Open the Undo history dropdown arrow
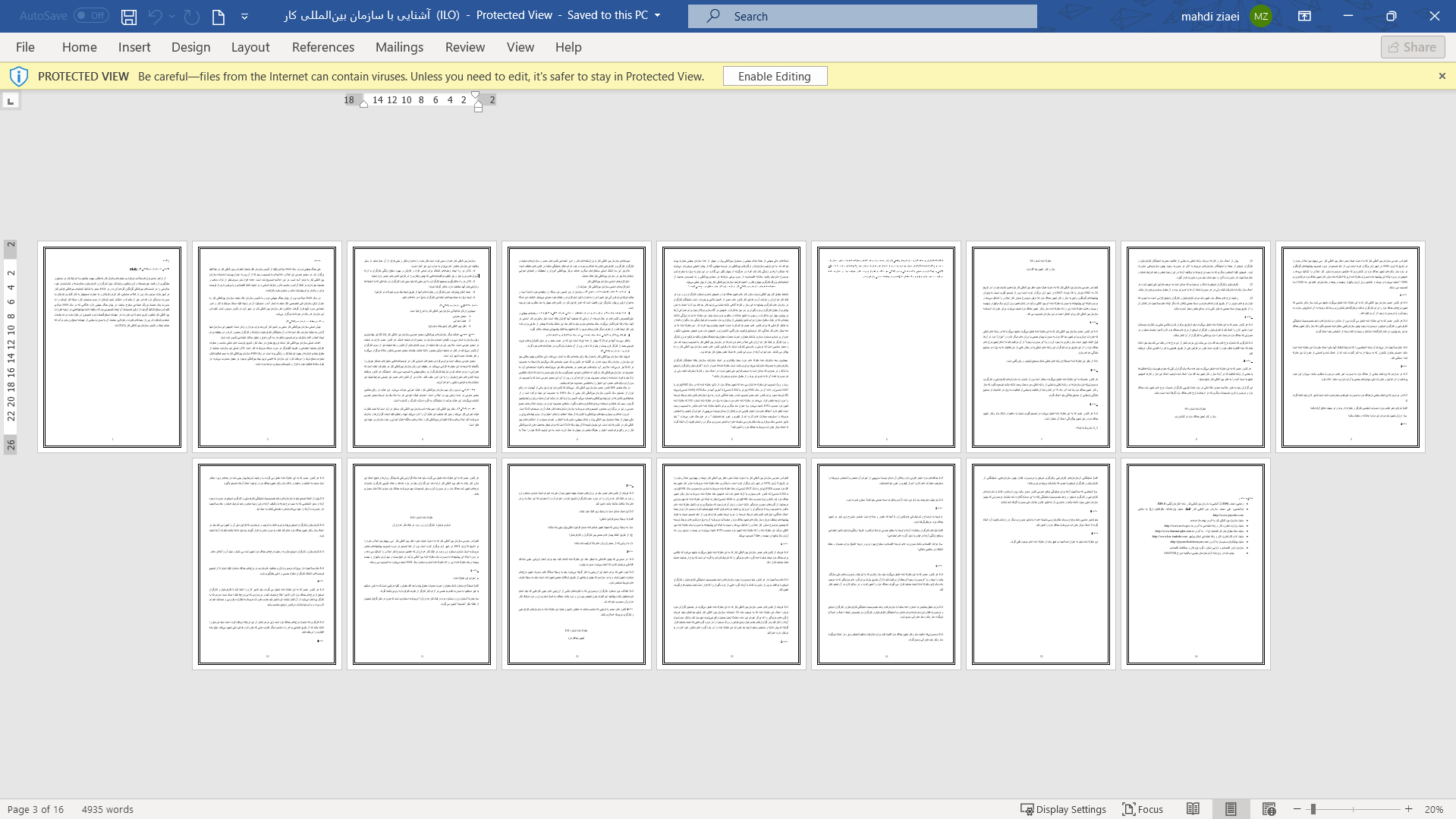The height and width of the screenshot is (819, 1456). 172,16
